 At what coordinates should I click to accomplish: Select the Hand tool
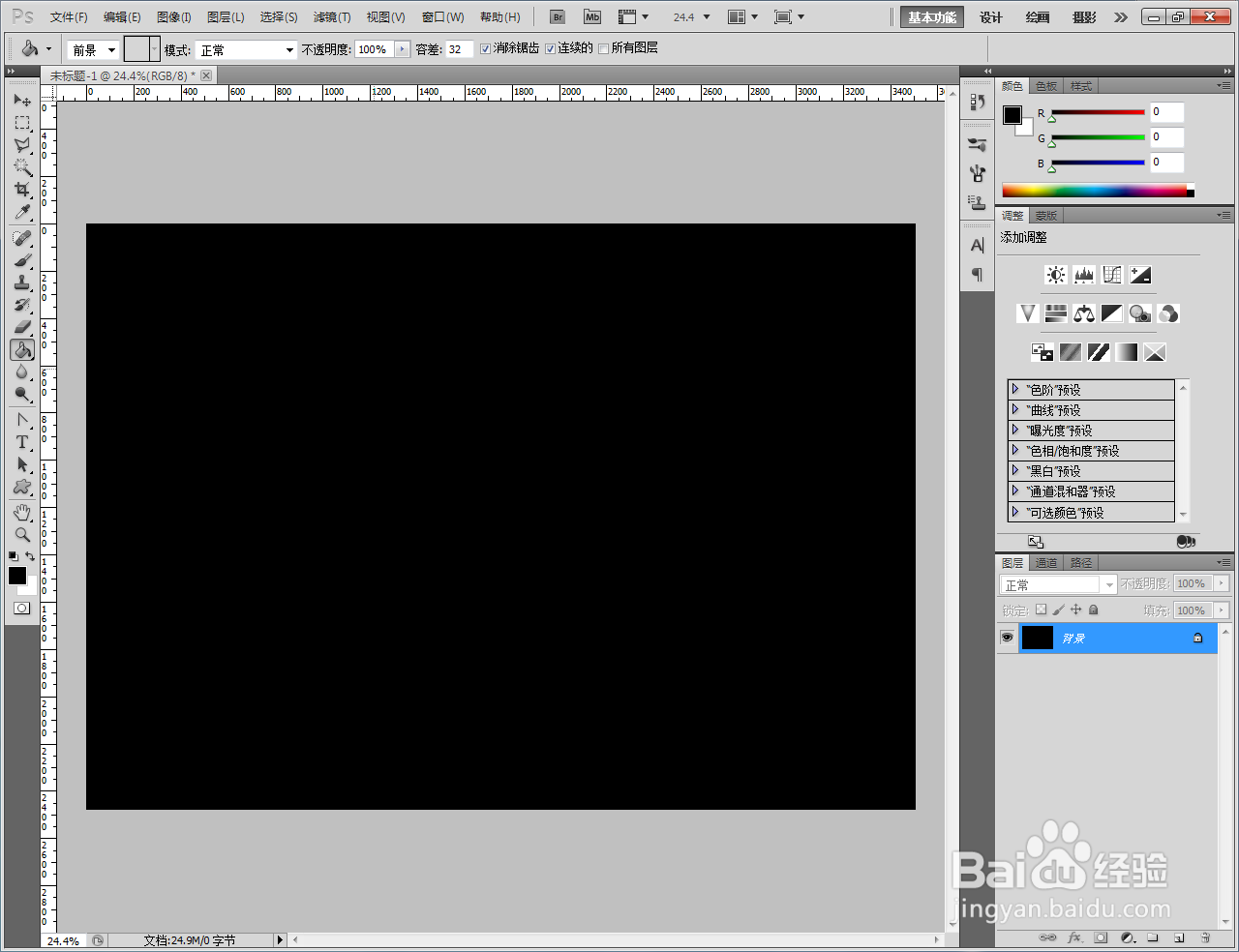22,512
